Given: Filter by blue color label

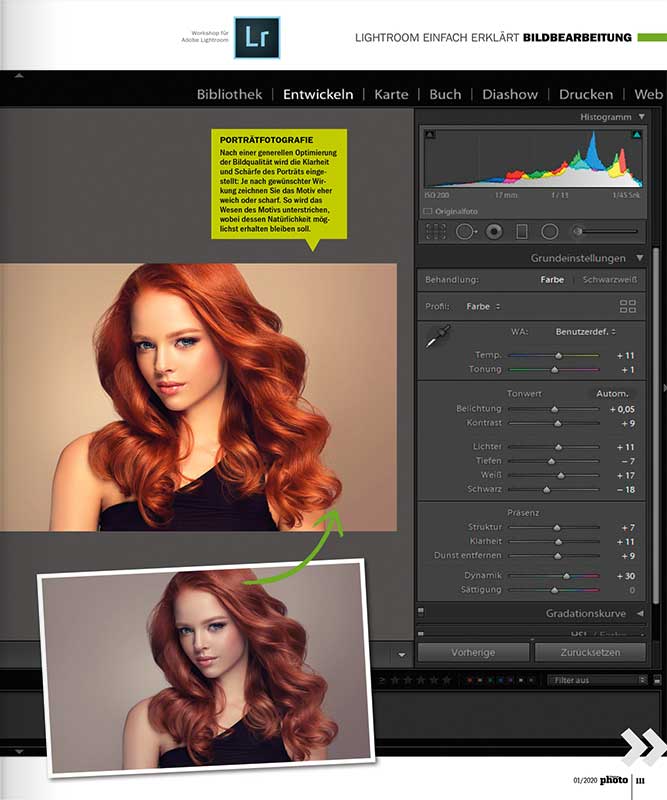Looking at the screenshot, I should [x=501, y=680].
